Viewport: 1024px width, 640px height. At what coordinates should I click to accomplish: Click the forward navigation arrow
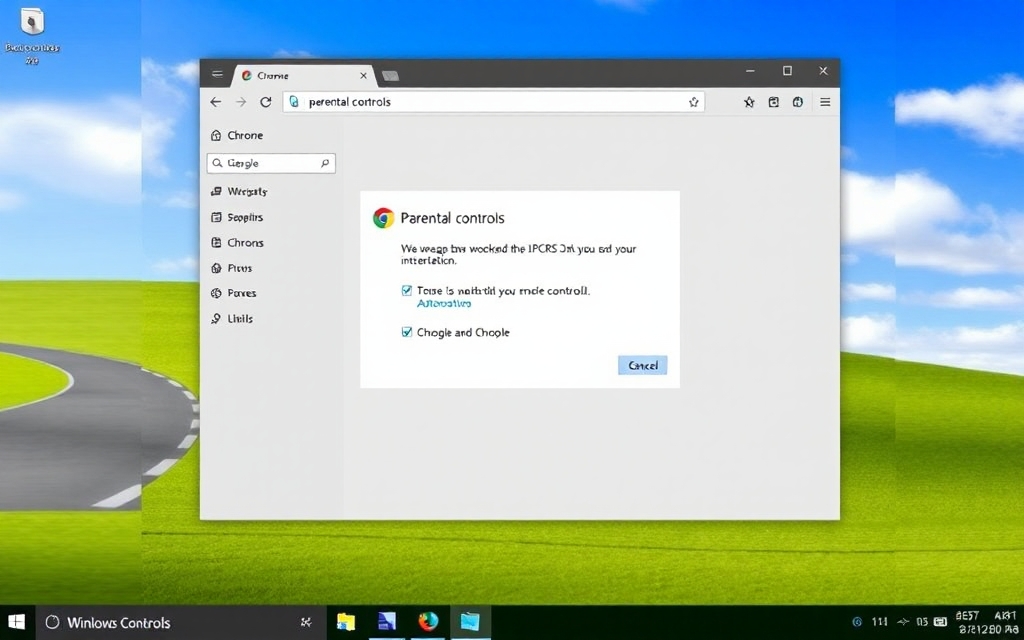(241, 102)
